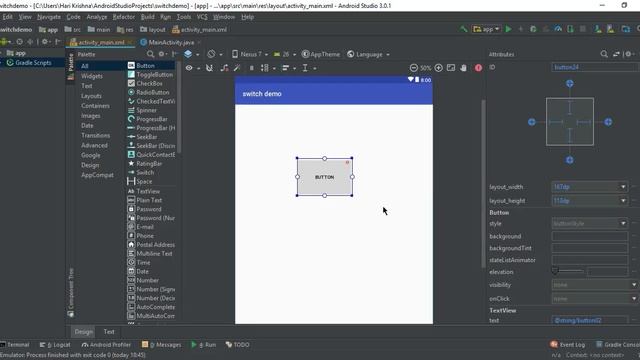Select ToggleButton widget in palette
This screenshot has width=640, height=360.
pyautogui.click(x=151, y=74)
